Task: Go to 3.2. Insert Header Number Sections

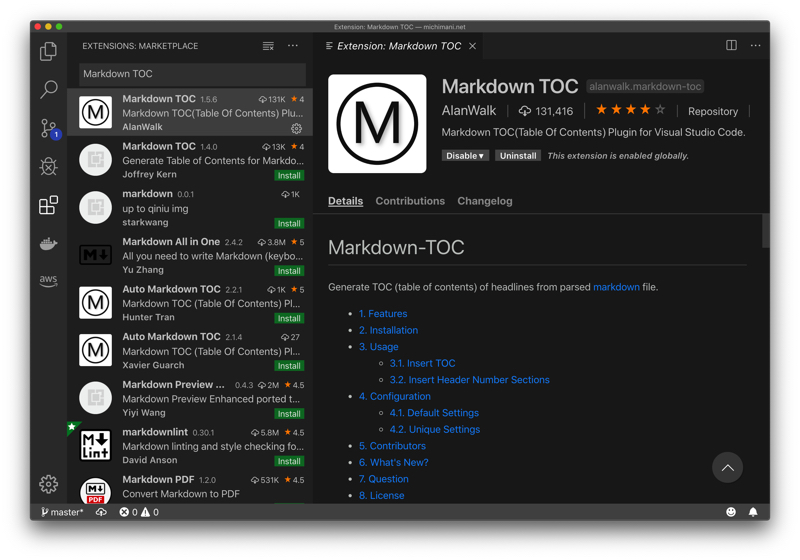Action: (x=469, y=379)
